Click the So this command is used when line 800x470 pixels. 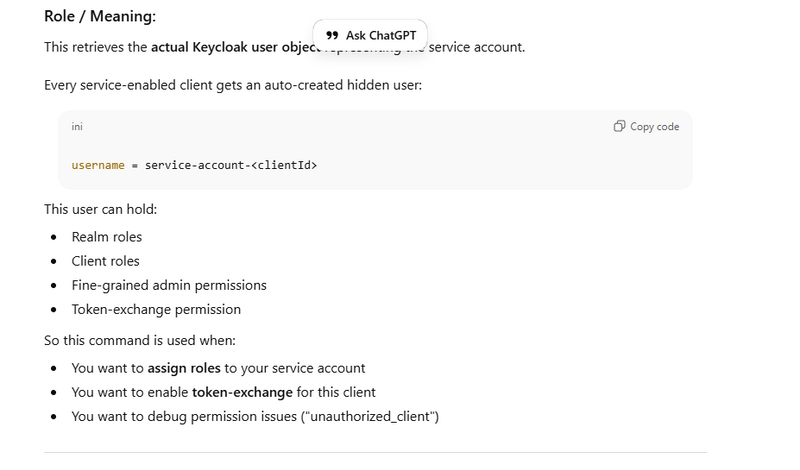click(140, 340)
